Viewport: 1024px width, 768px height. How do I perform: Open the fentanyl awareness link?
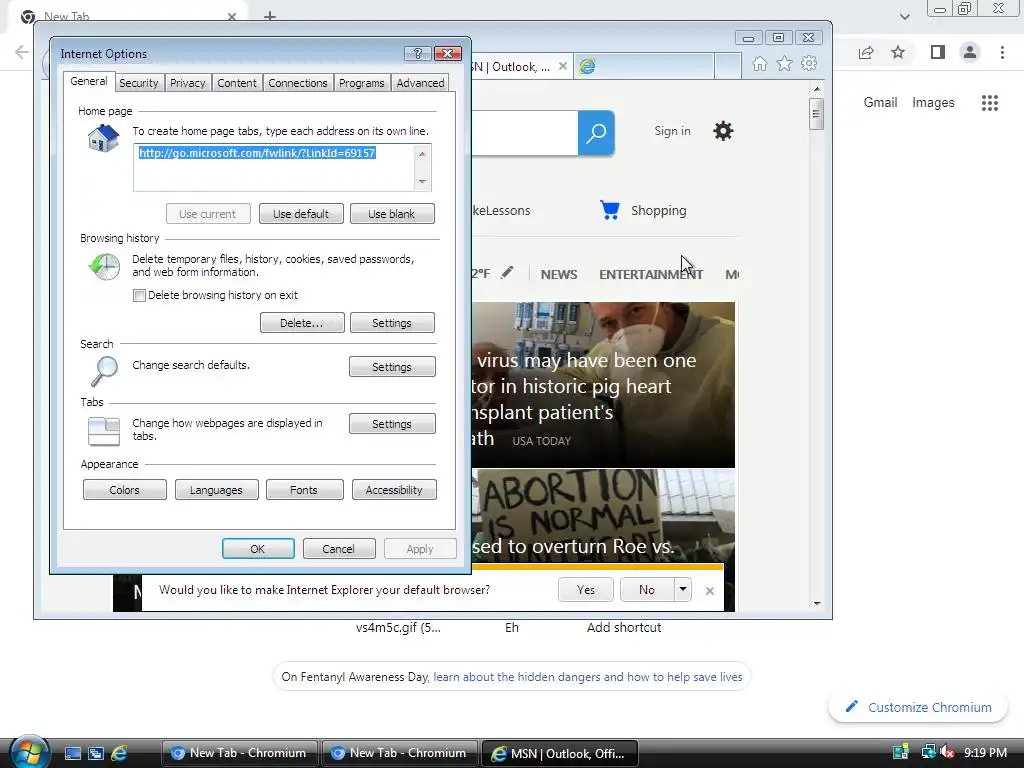point(588,677)
